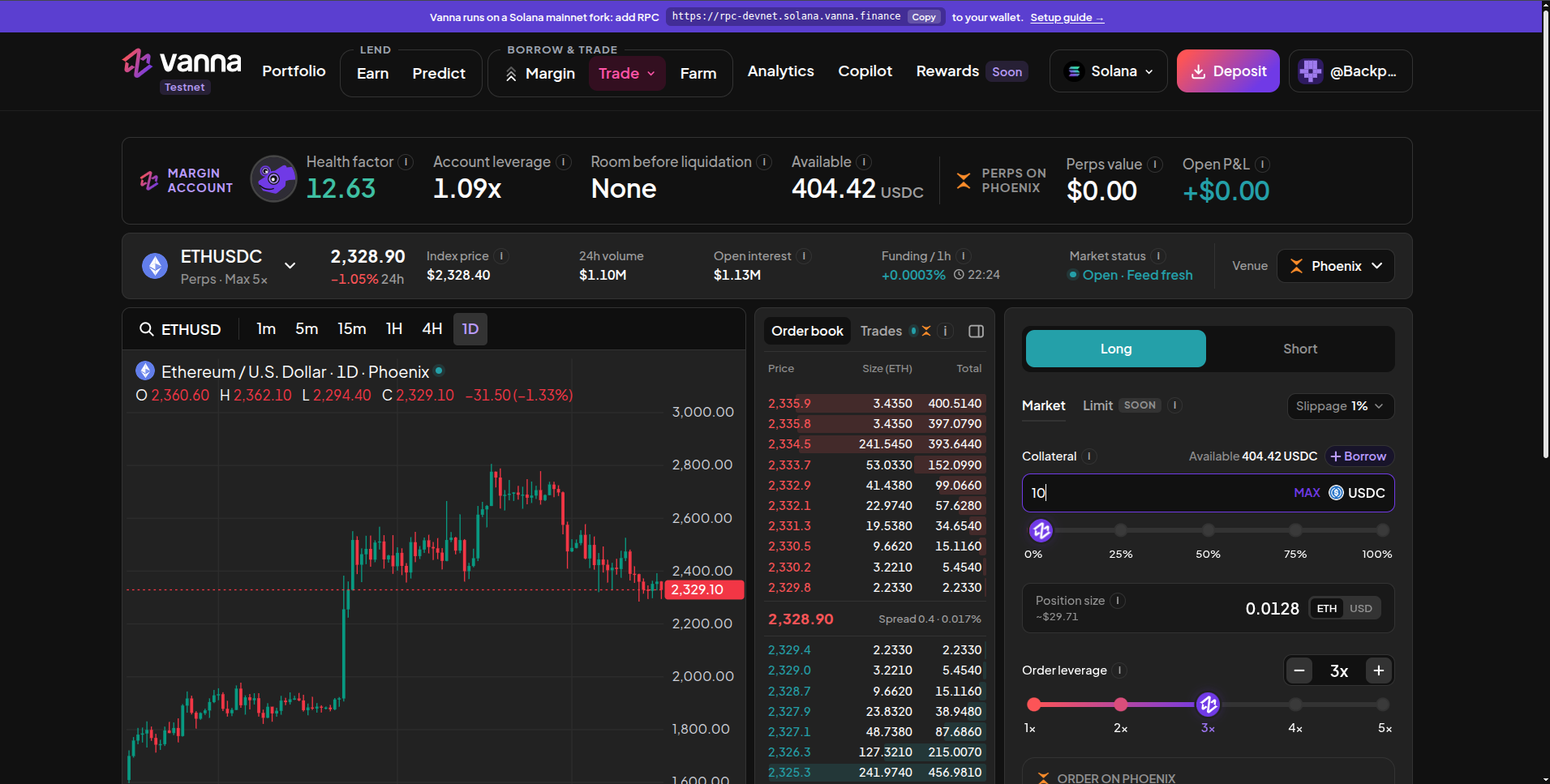The height and width of the screenshot is (784, 1550).
Task: Open the Setup guide link
Action: click(1067, 18)
